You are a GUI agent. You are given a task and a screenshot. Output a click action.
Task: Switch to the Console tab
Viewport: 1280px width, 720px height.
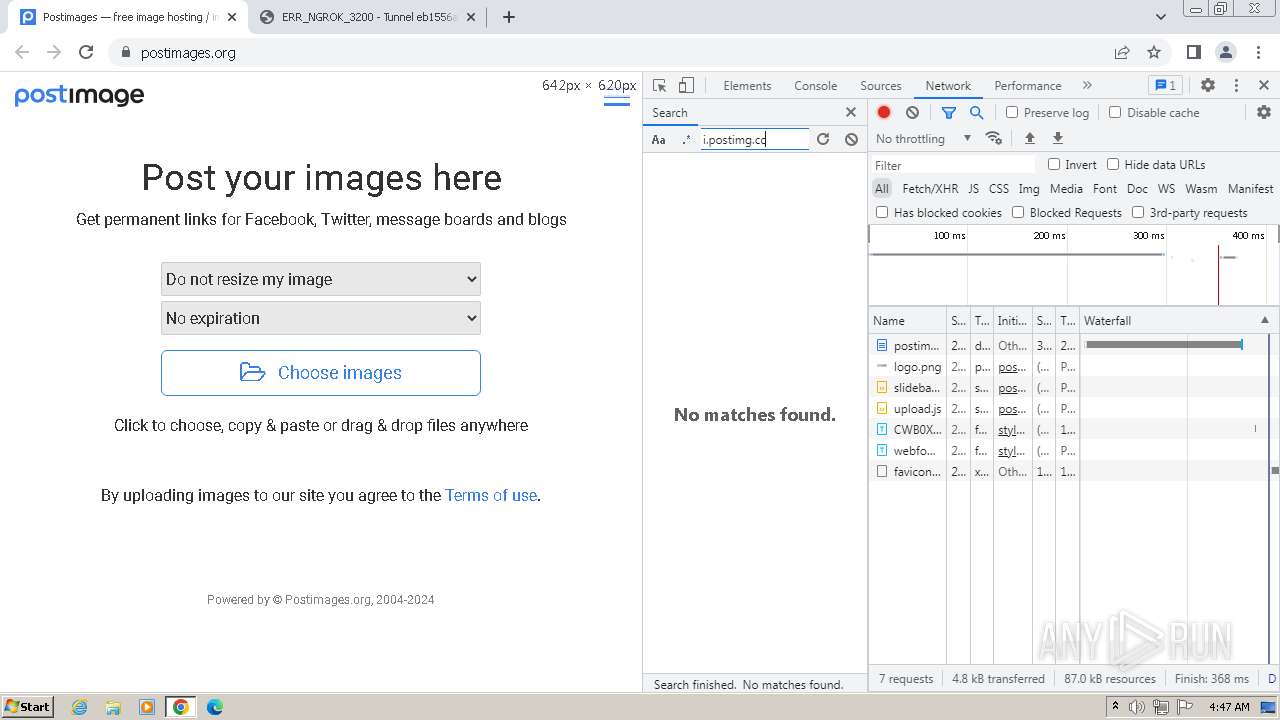coord(815,86)
